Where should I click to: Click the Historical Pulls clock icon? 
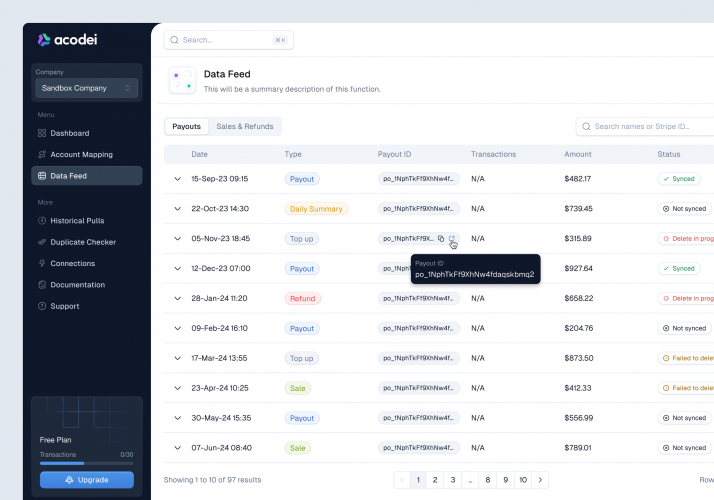42,221
